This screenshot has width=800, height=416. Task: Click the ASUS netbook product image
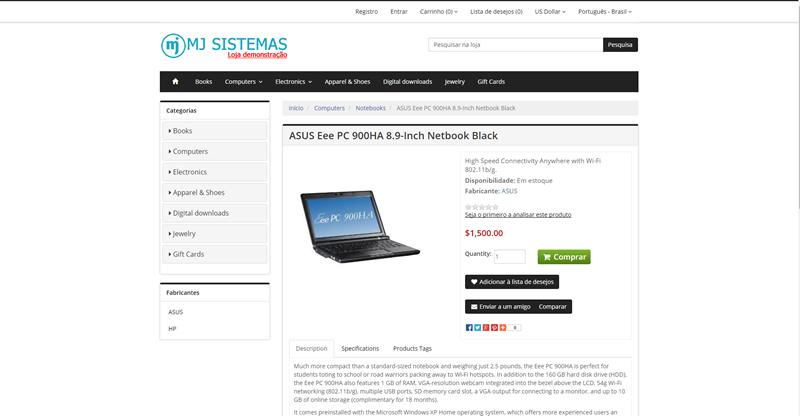[x=360, y=226]
